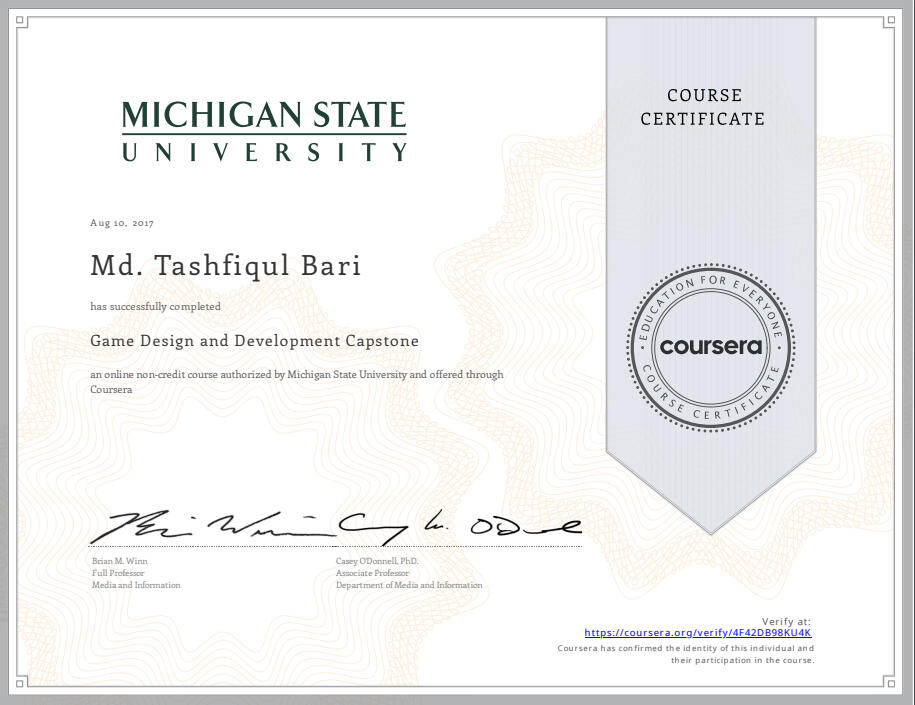915x705 pixels.
Task: Click the 'Full Professor' title text
Action: coord(117,573)
